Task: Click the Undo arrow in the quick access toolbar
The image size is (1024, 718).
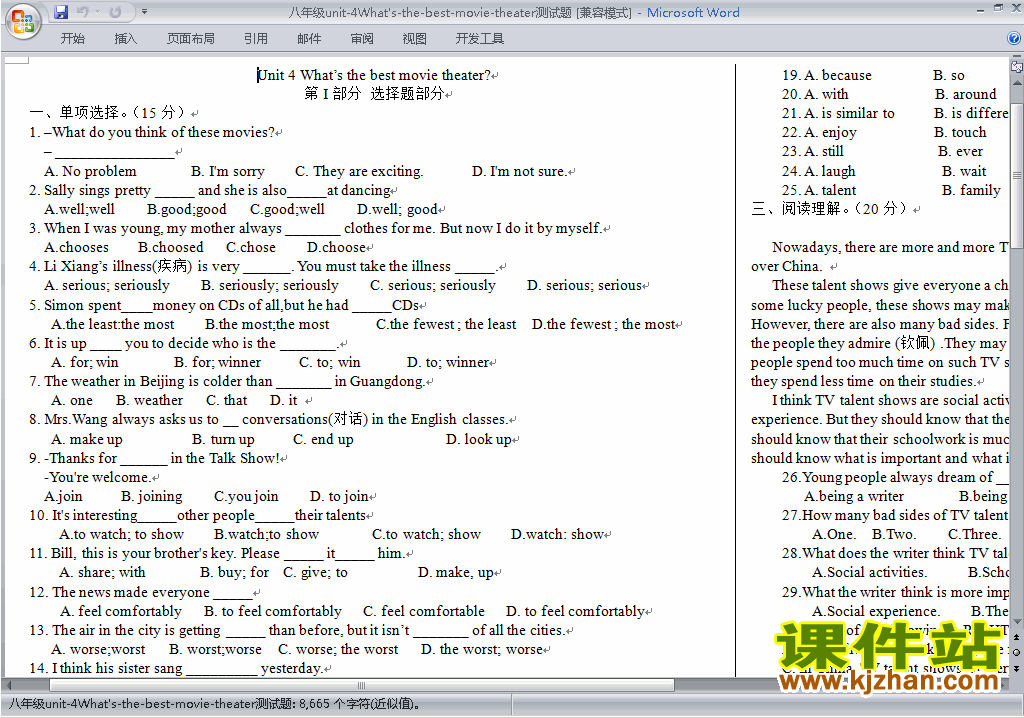Action: (x=82, y=12)
